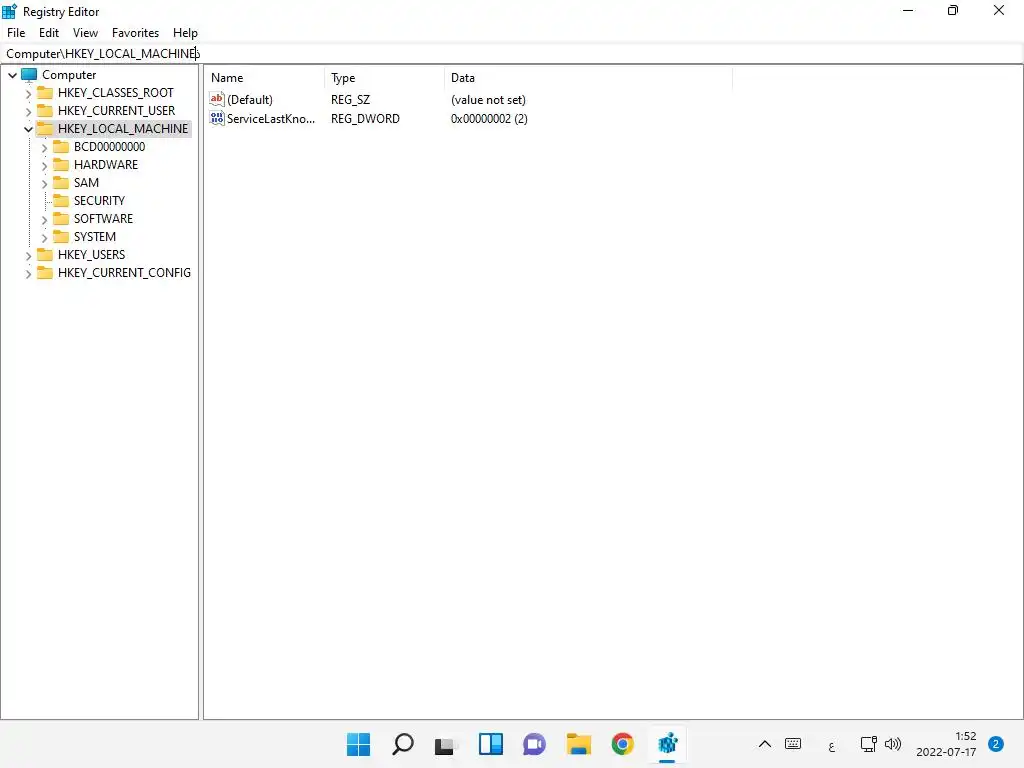
Task: Click the REG_DWORD type cell
Action: [366, 119]
